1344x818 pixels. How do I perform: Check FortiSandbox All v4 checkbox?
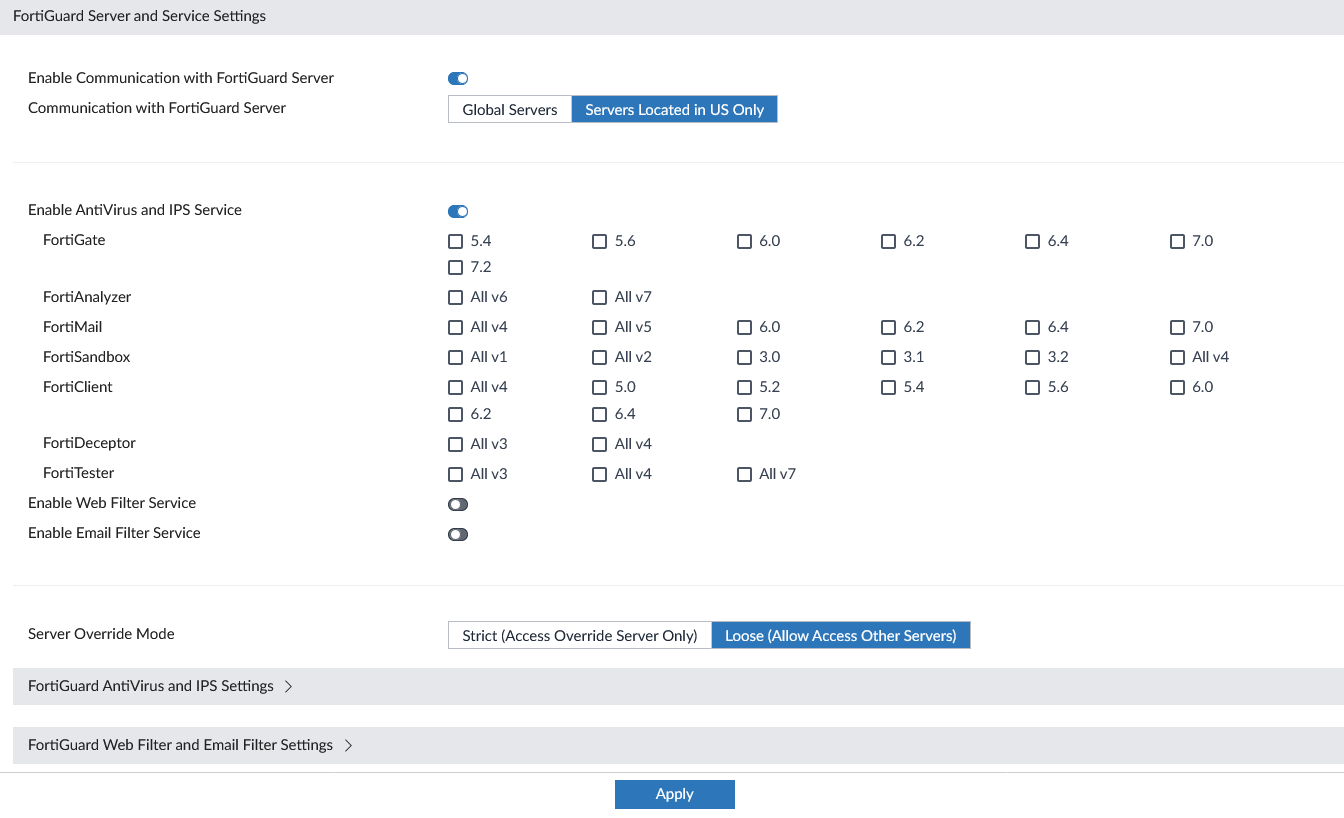(1177, 358)
